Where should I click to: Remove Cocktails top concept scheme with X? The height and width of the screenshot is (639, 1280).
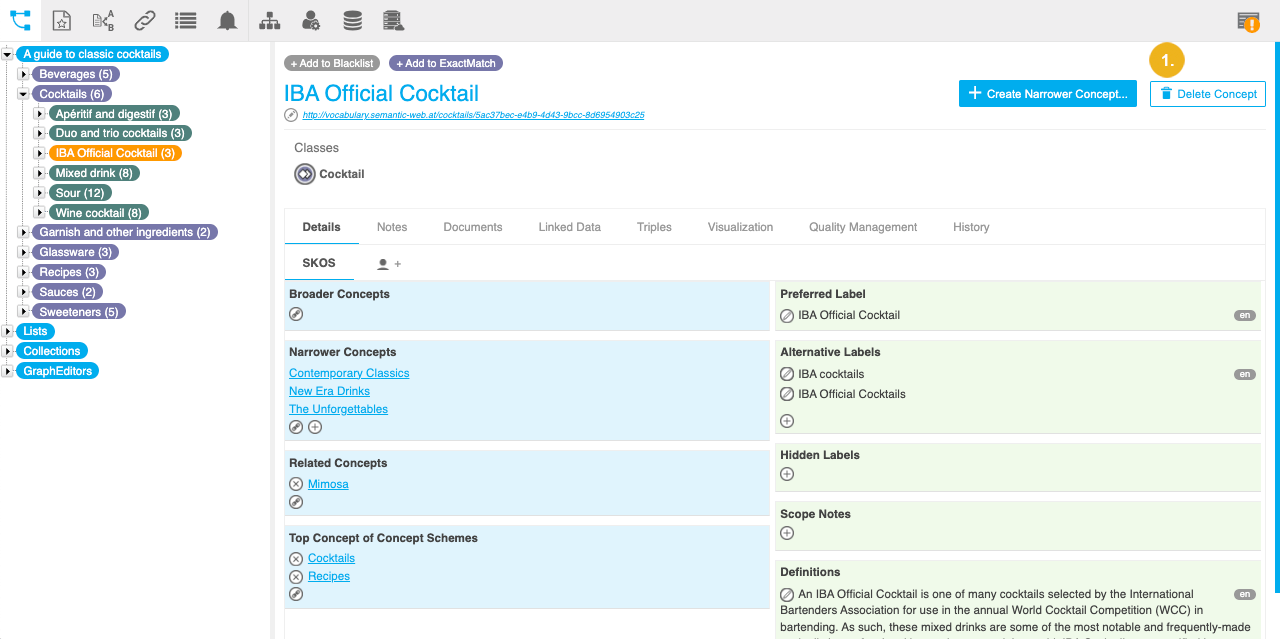pyautogui.click(x=296, y=559)
